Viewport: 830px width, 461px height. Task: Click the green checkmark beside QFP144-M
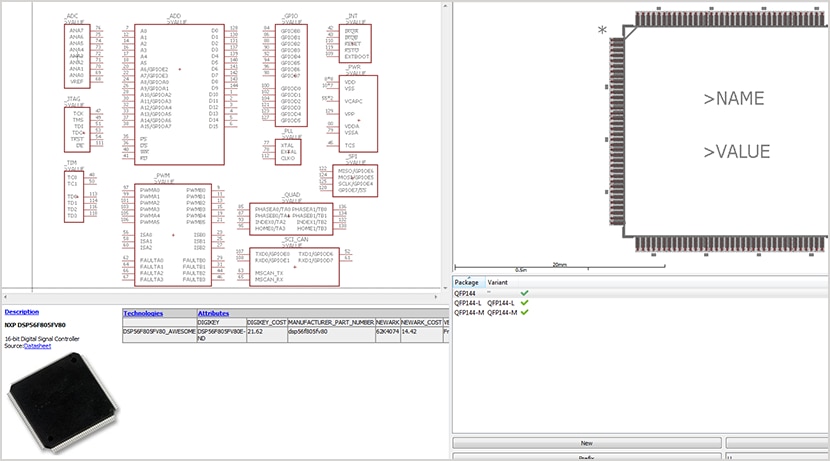click(524, 312)
